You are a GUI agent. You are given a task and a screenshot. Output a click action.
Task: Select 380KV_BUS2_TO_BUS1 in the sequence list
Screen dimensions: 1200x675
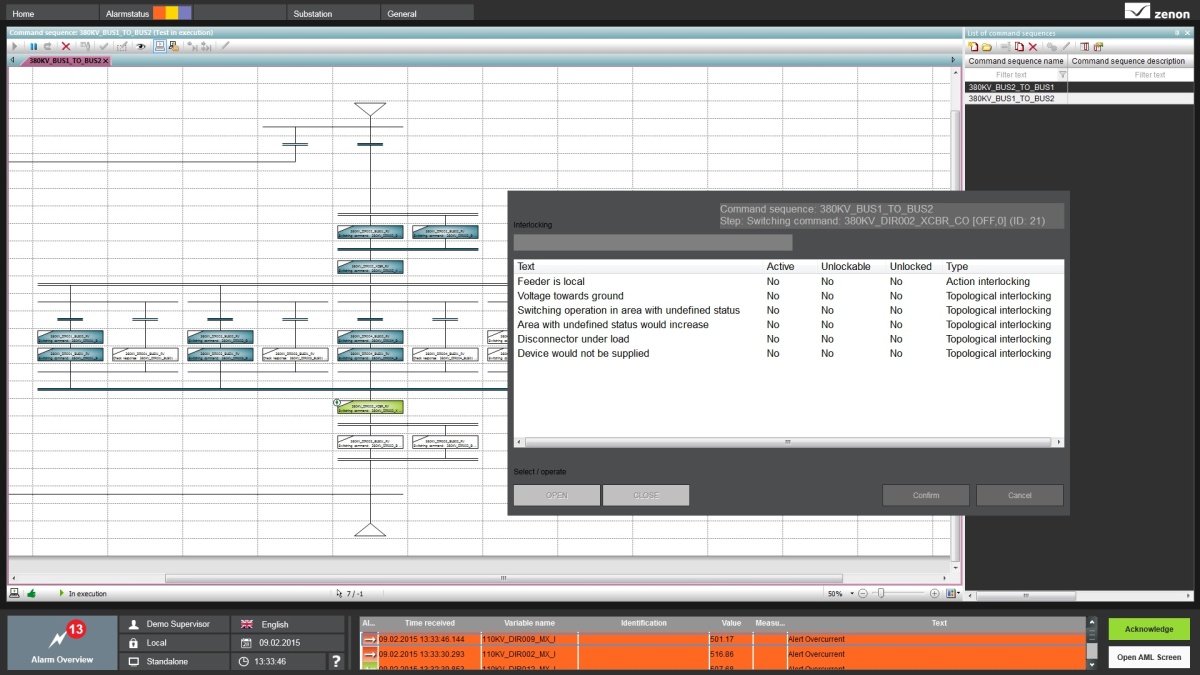pos(1011,87)
